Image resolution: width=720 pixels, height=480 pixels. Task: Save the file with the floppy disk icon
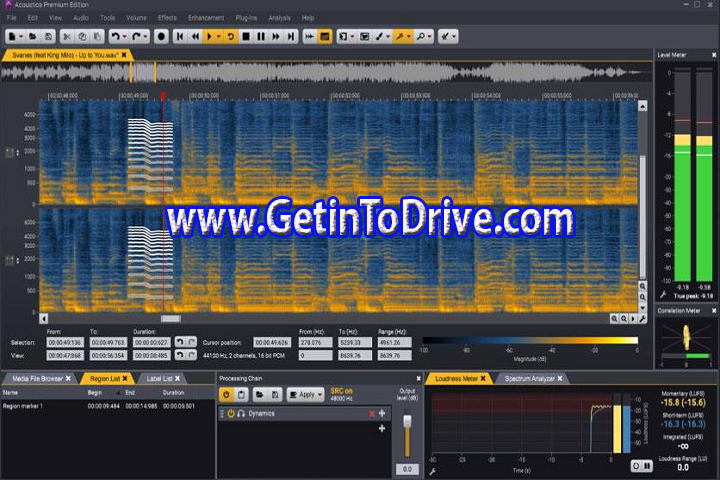(x=48, y=36)
